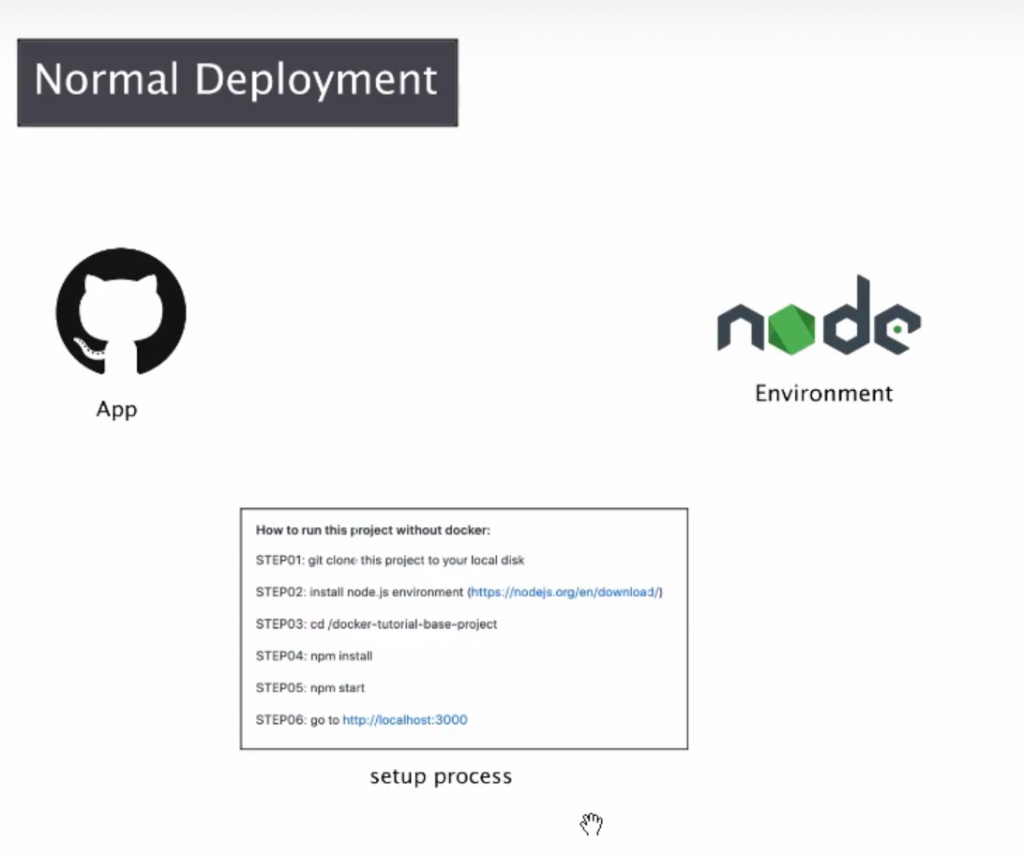Open the nodejs.org download link
Screen dimensions: 1024x857
(564, 592)
